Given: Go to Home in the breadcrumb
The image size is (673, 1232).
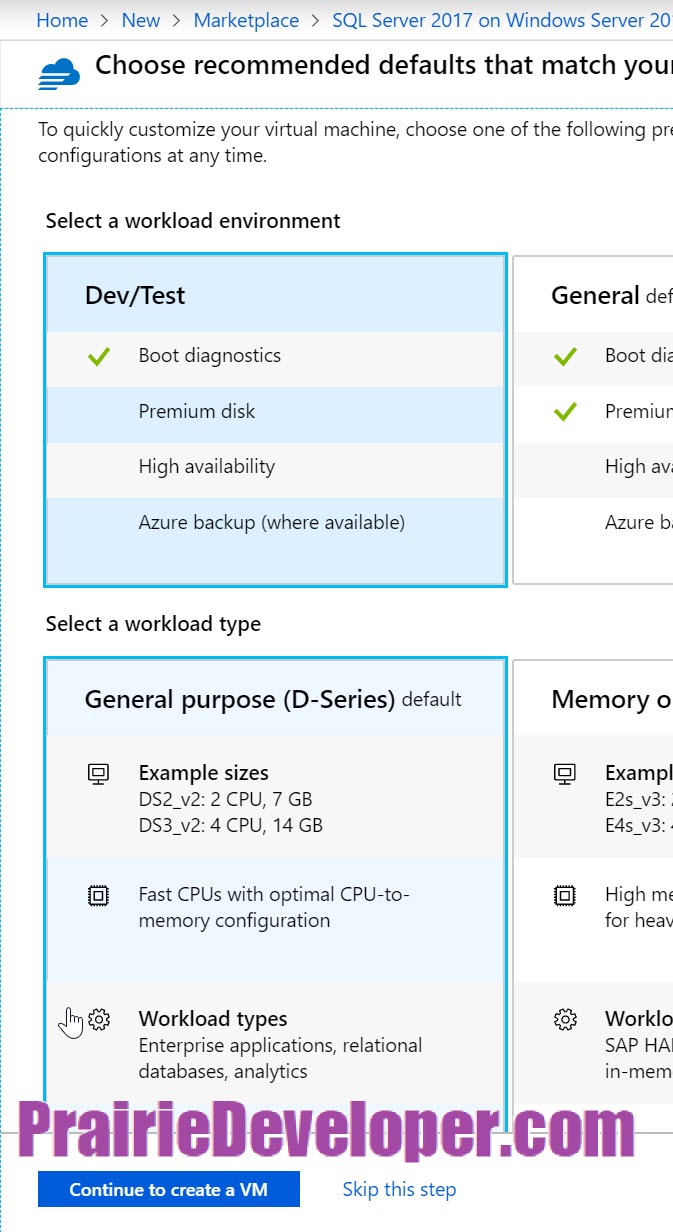Looking at the screenshot, I should 62,20.
